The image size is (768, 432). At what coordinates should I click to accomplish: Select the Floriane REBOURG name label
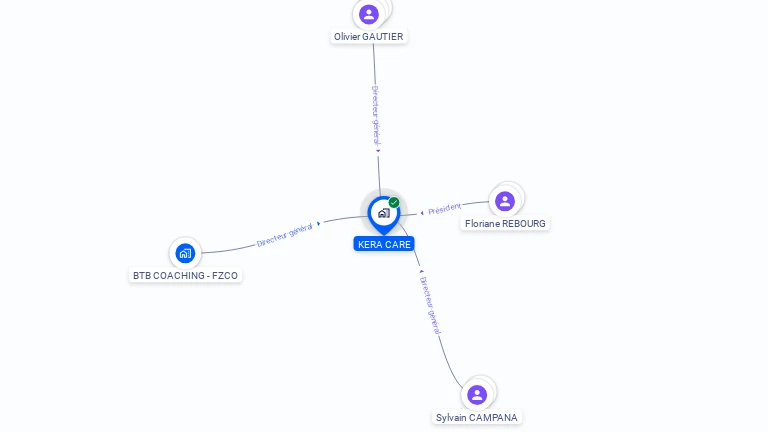click(x=505, y=224)
